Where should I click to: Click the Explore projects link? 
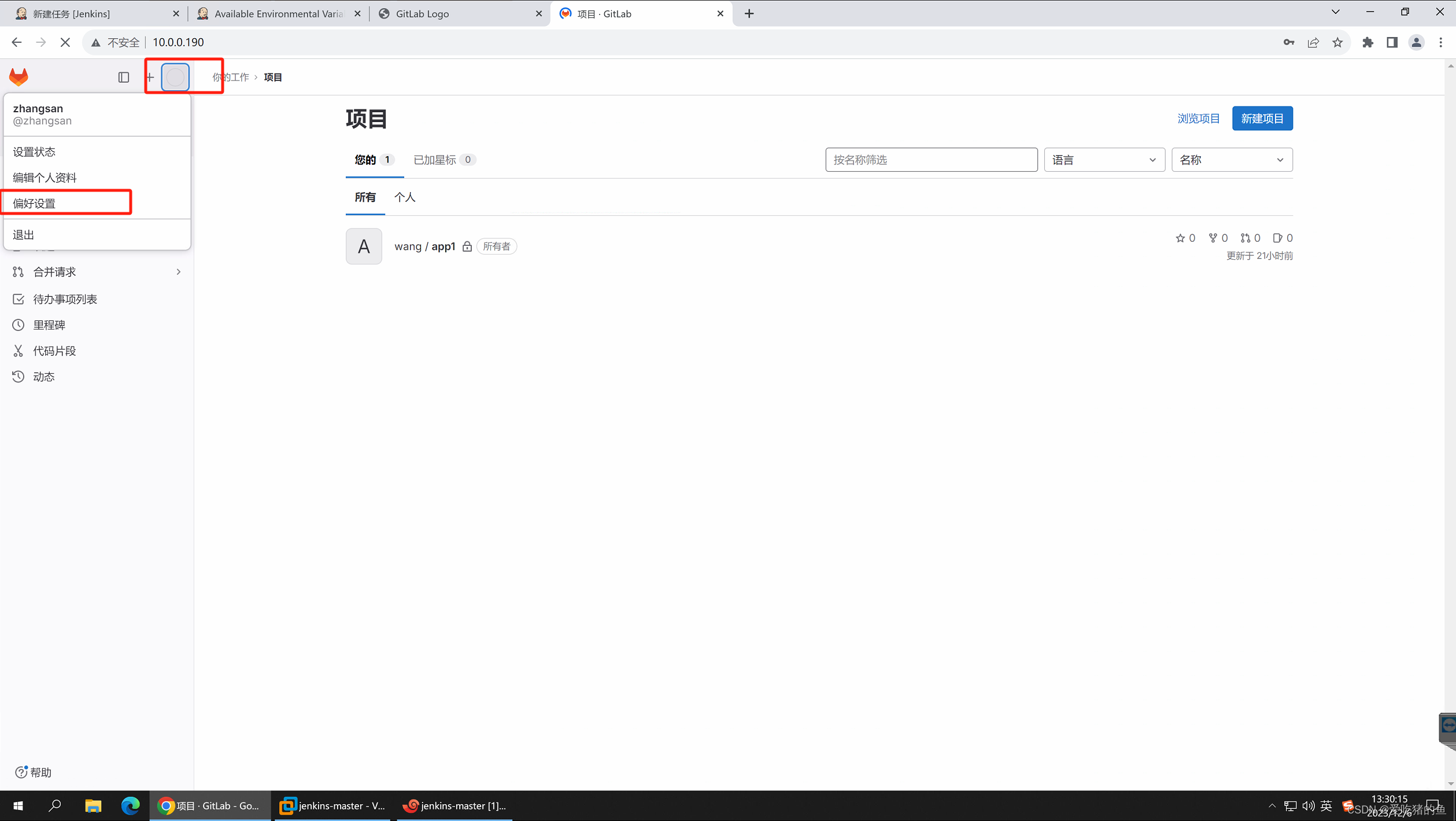(1199, 119)
